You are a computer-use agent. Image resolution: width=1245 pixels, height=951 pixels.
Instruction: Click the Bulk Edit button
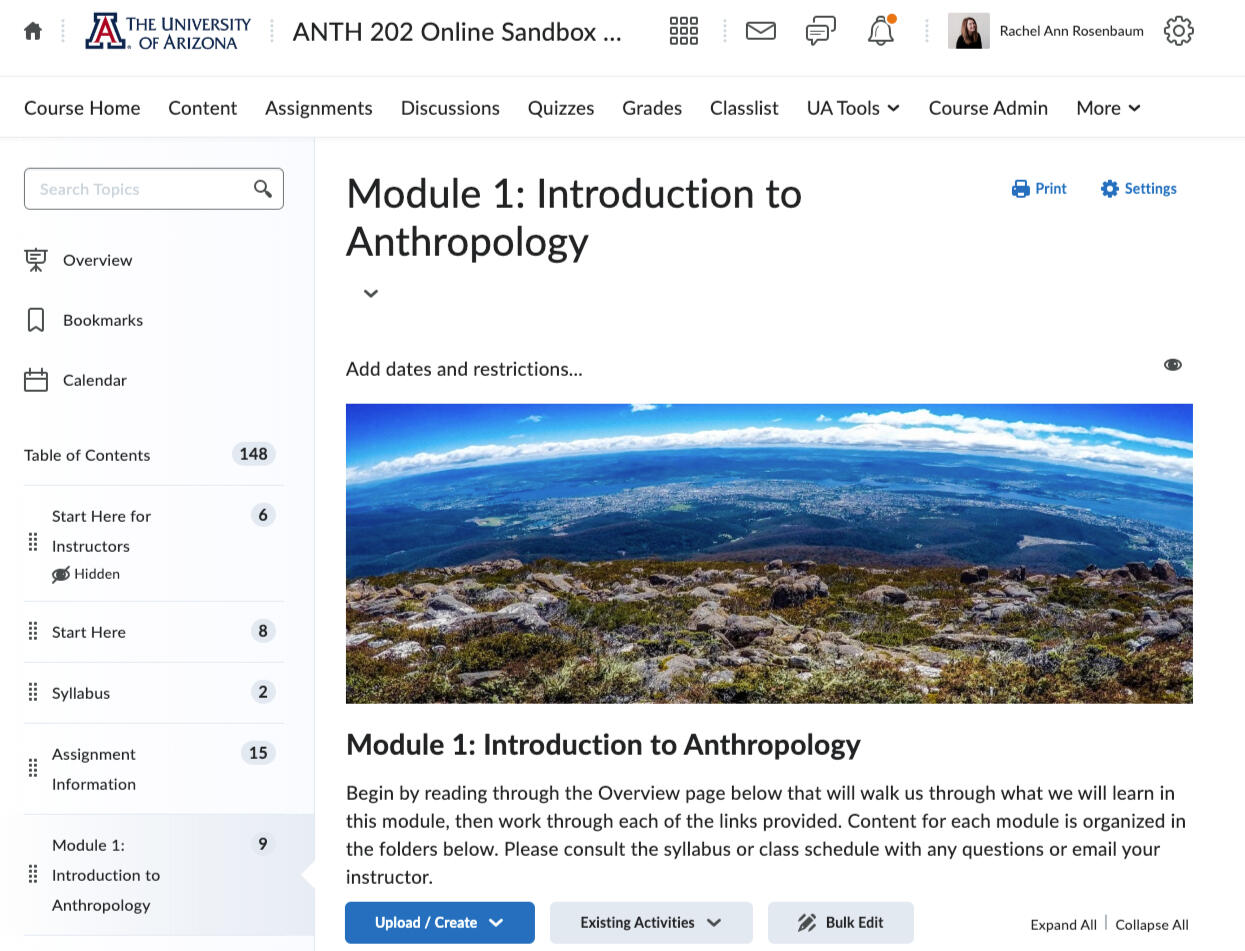(840, 923)
